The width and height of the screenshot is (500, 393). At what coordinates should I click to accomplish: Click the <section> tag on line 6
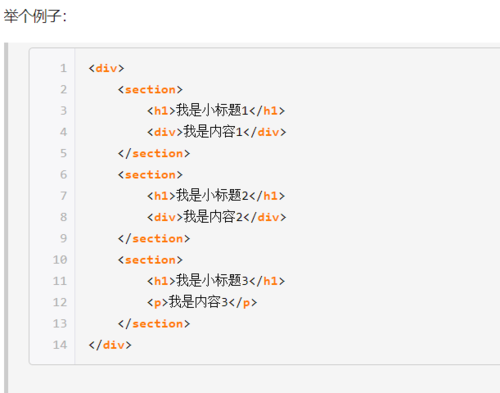coord(150,175)
